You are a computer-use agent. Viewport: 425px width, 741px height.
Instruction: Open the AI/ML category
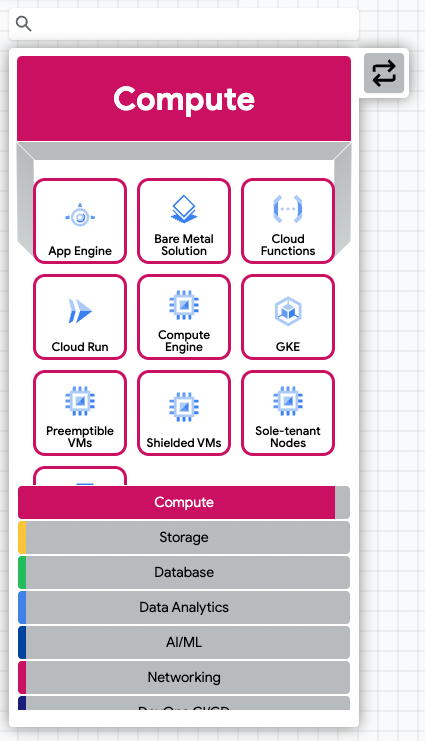184,642
